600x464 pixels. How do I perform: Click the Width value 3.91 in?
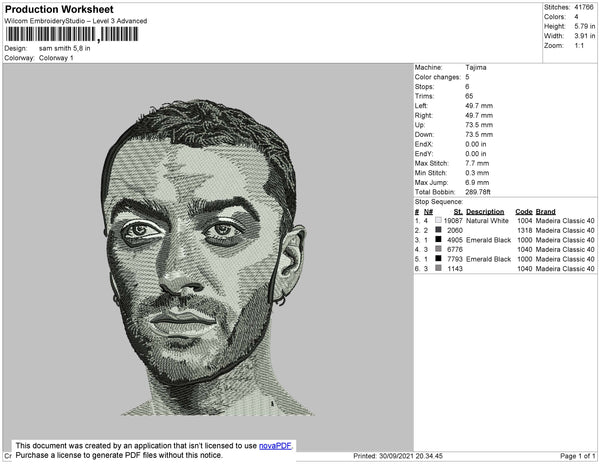[585, 36]
